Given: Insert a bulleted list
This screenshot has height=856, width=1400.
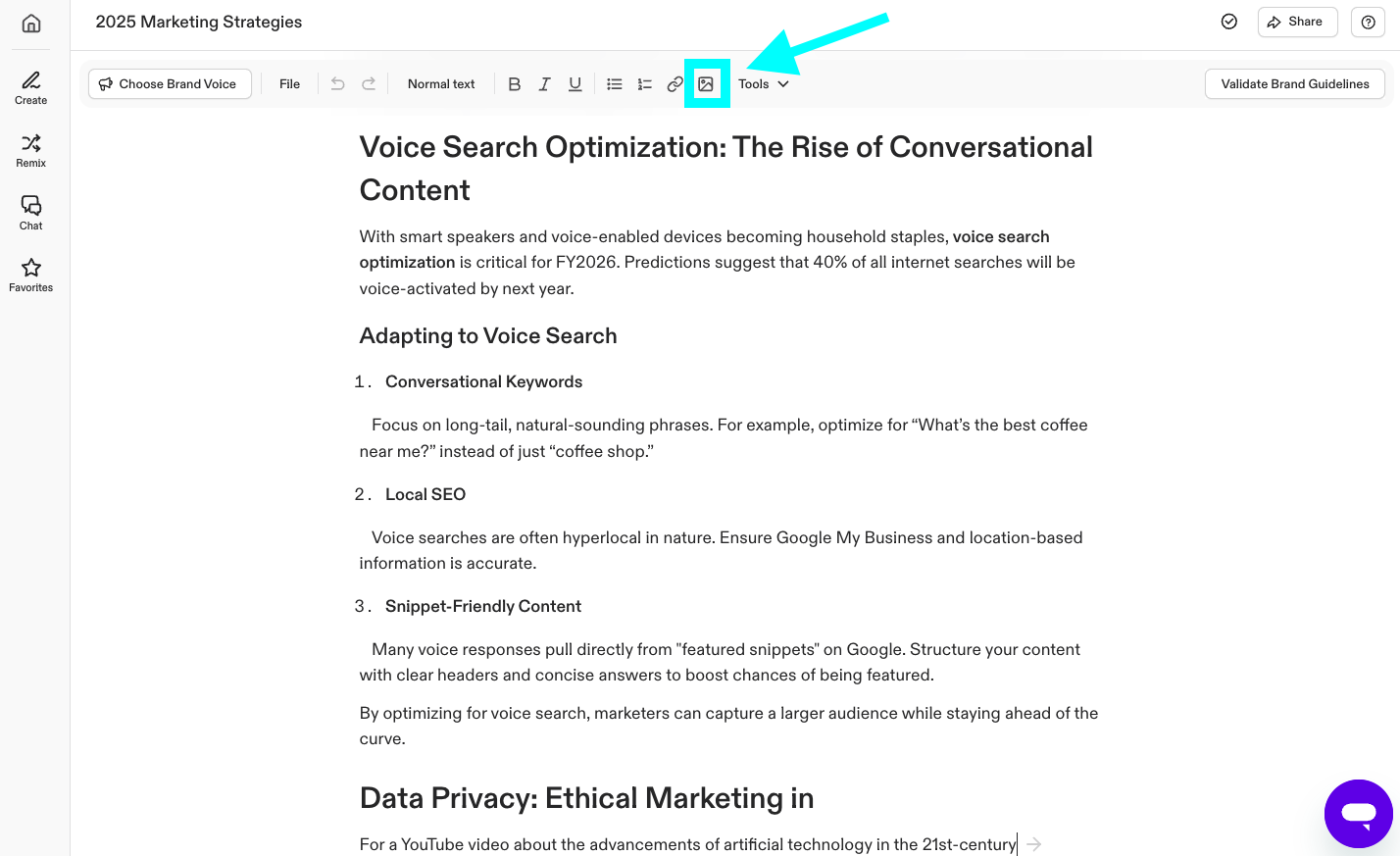Looking at the screenshot, I should [615, 84].
